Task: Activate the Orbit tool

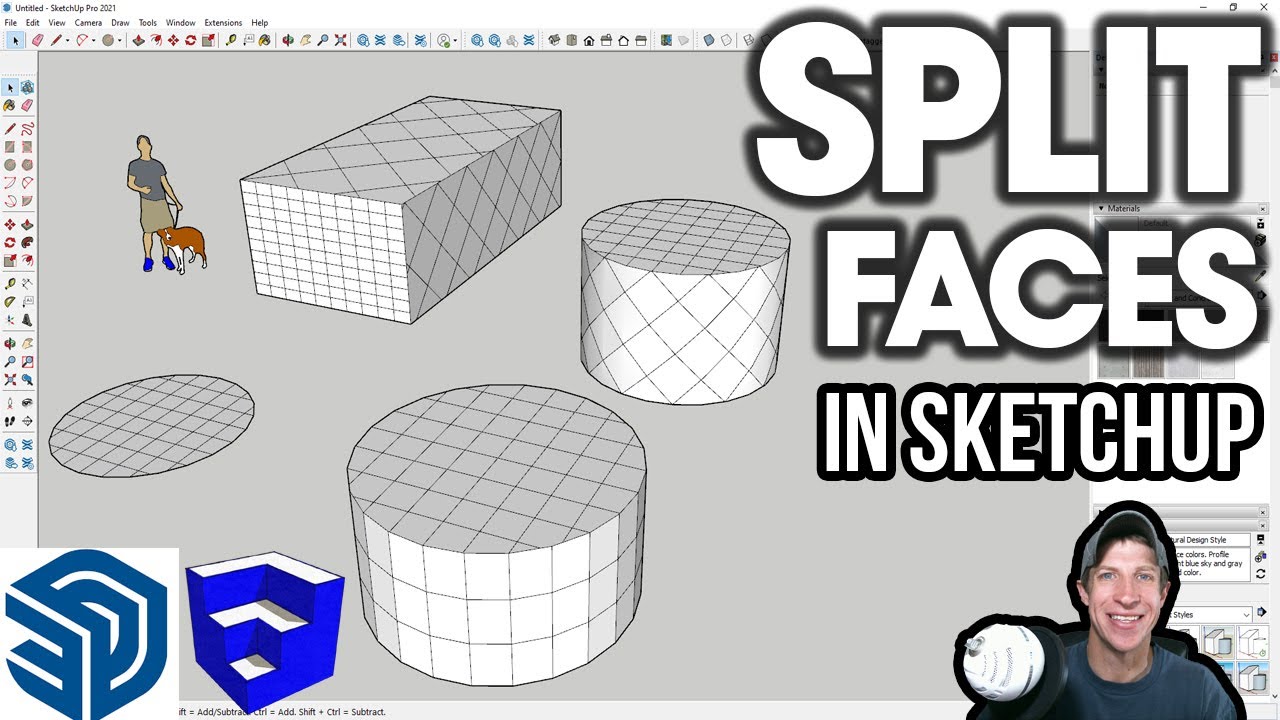Action: pyautogui.click(x=286, y=40)
